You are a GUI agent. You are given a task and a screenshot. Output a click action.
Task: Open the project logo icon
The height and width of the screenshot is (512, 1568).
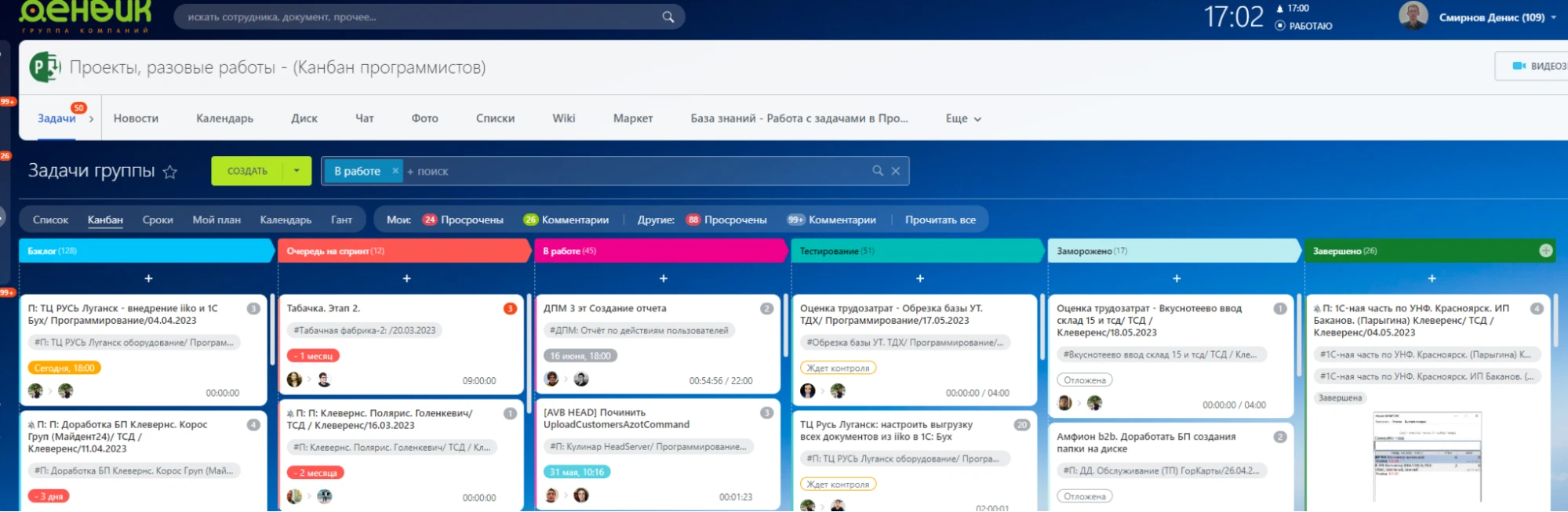(45, 67)
